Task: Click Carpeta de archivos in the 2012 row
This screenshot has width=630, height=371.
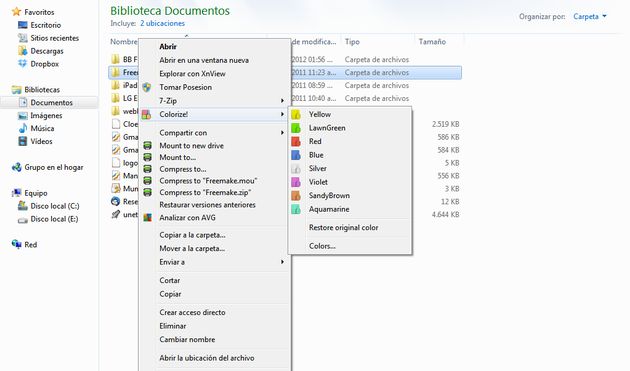Action: [x=377, y=59]
